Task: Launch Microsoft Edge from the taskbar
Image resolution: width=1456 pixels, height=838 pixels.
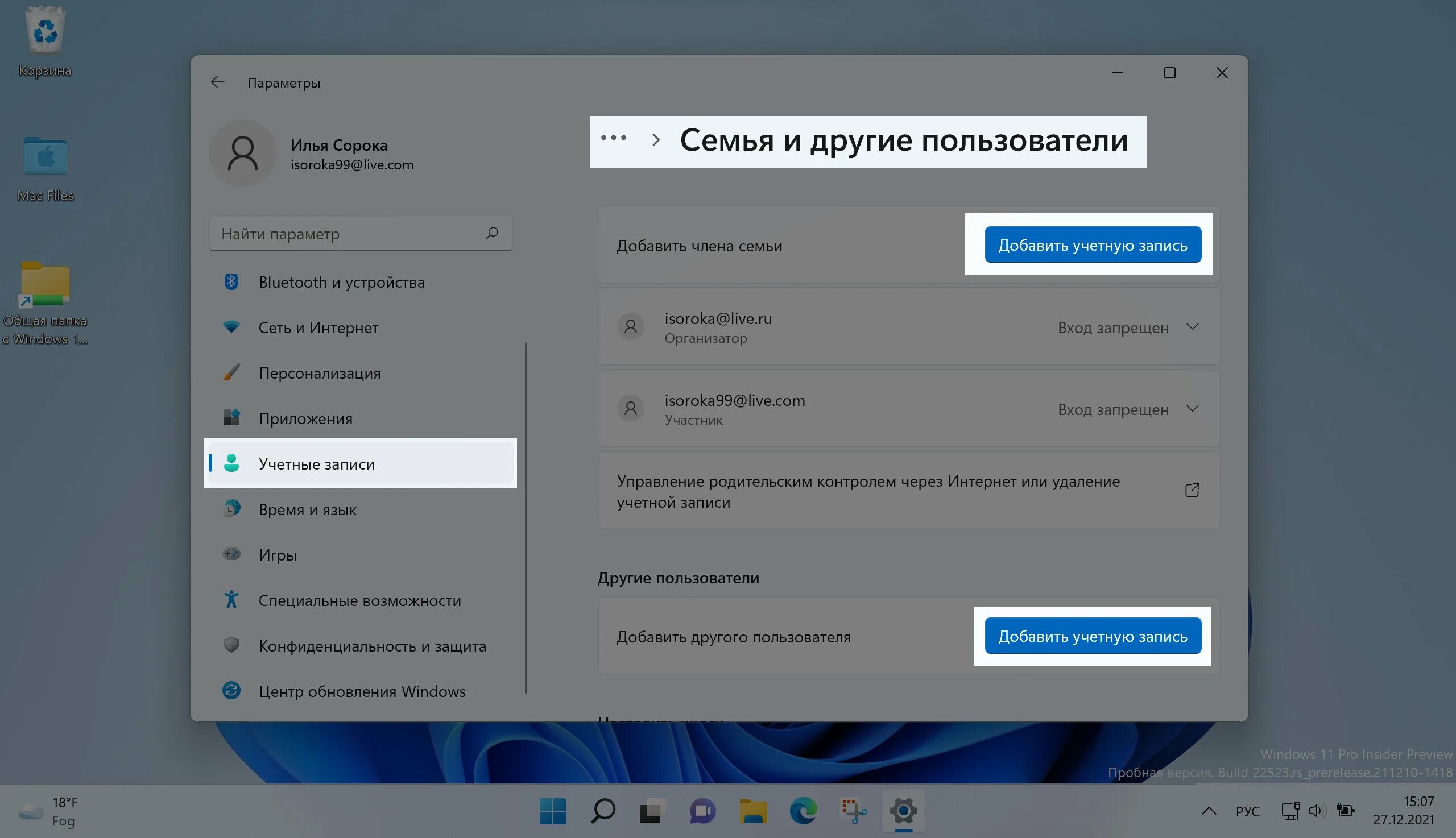Action: pyautogui.click(x=803, y=811)
